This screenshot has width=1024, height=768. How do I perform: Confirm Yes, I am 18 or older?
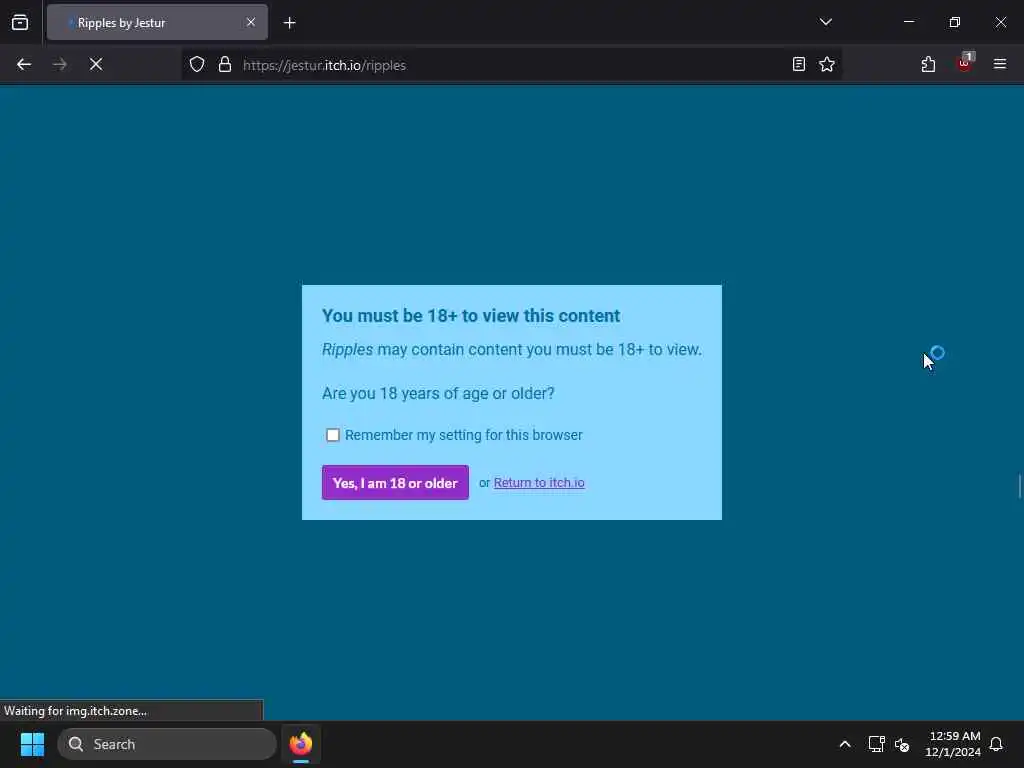[395, 483]
